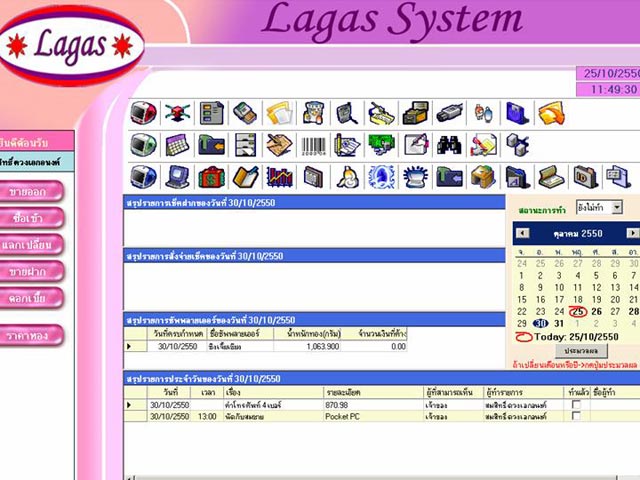The image size is (640, 480).
Task: Click the red cube network icon
Action: 178,113
